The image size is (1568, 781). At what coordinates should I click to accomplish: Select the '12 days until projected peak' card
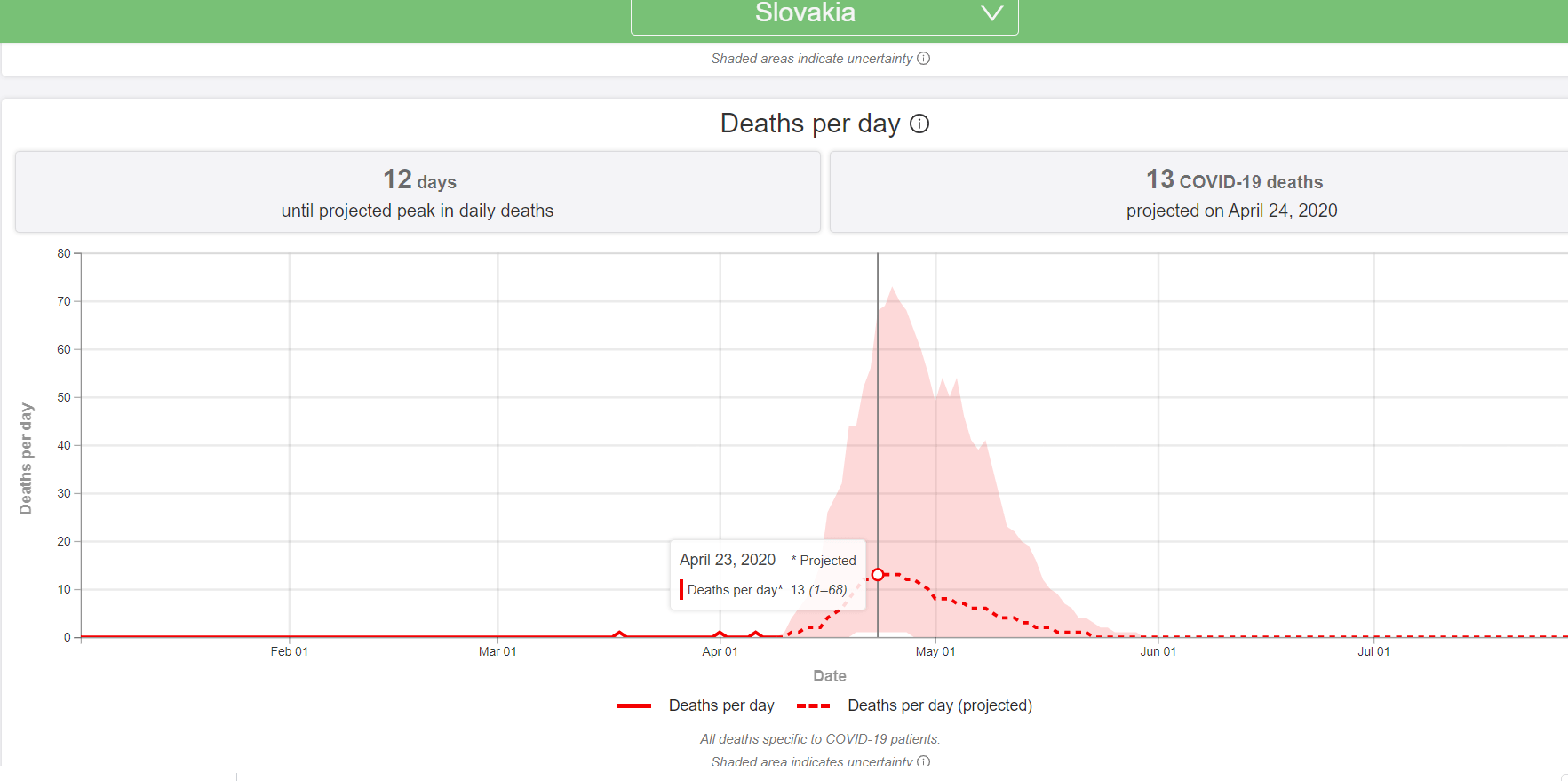[x=418, y=192]
